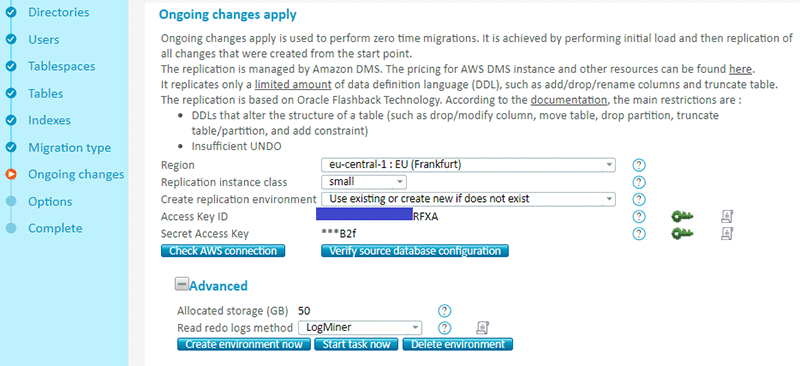Screen dimensions: 800x366
Task: Click Verify source database configuration
Action: point(415,251)
